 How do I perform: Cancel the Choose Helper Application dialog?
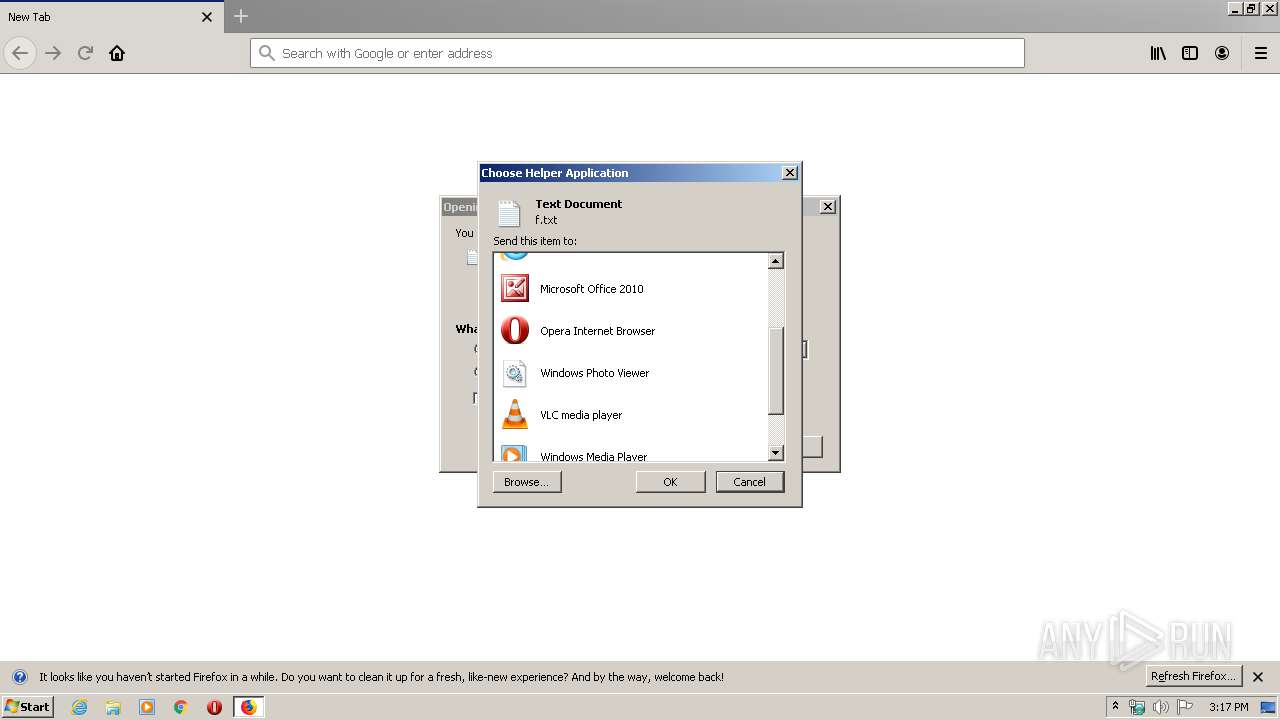750,482
